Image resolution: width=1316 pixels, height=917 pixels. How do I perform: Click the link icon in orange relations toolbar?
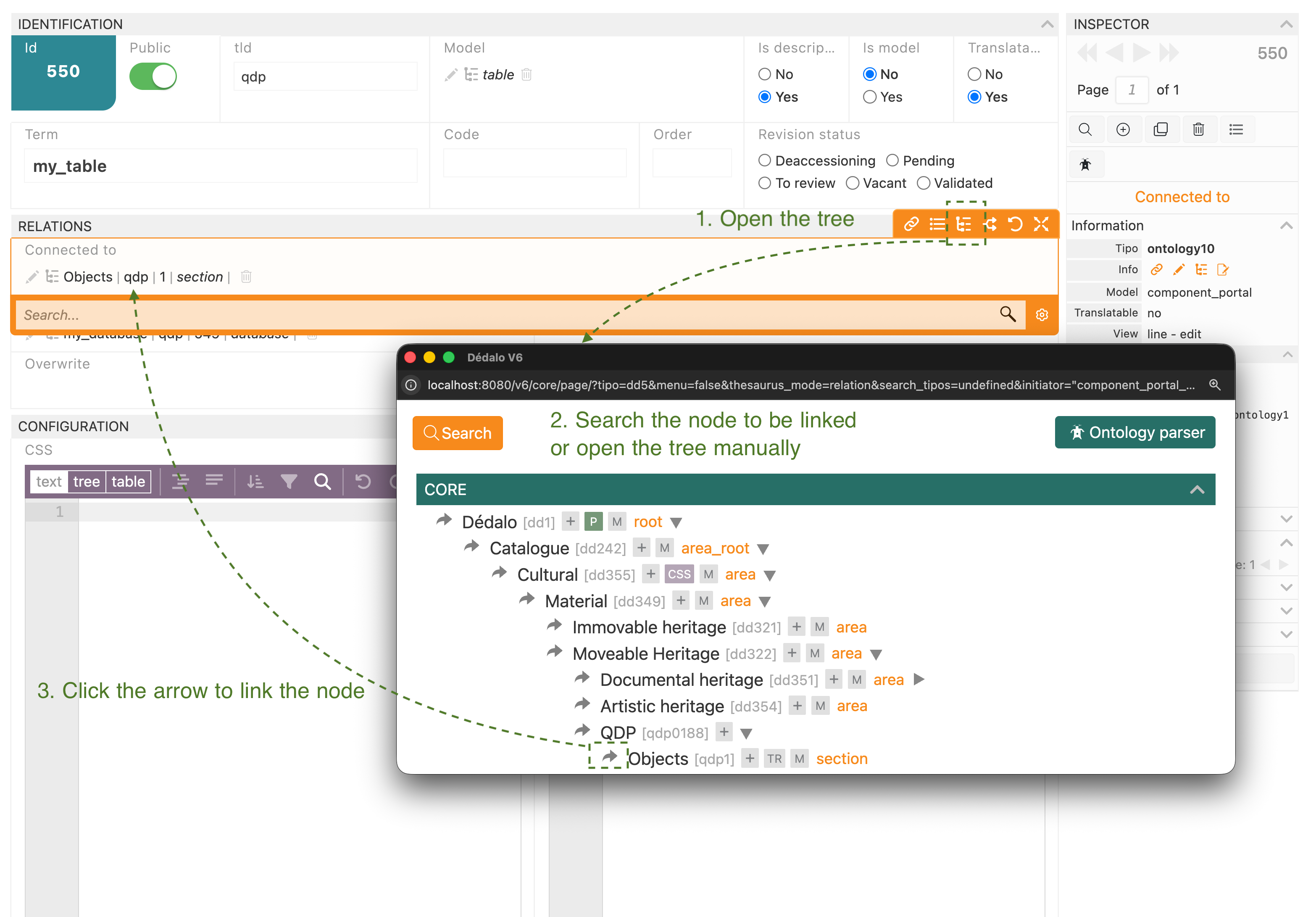coord(911,224)
